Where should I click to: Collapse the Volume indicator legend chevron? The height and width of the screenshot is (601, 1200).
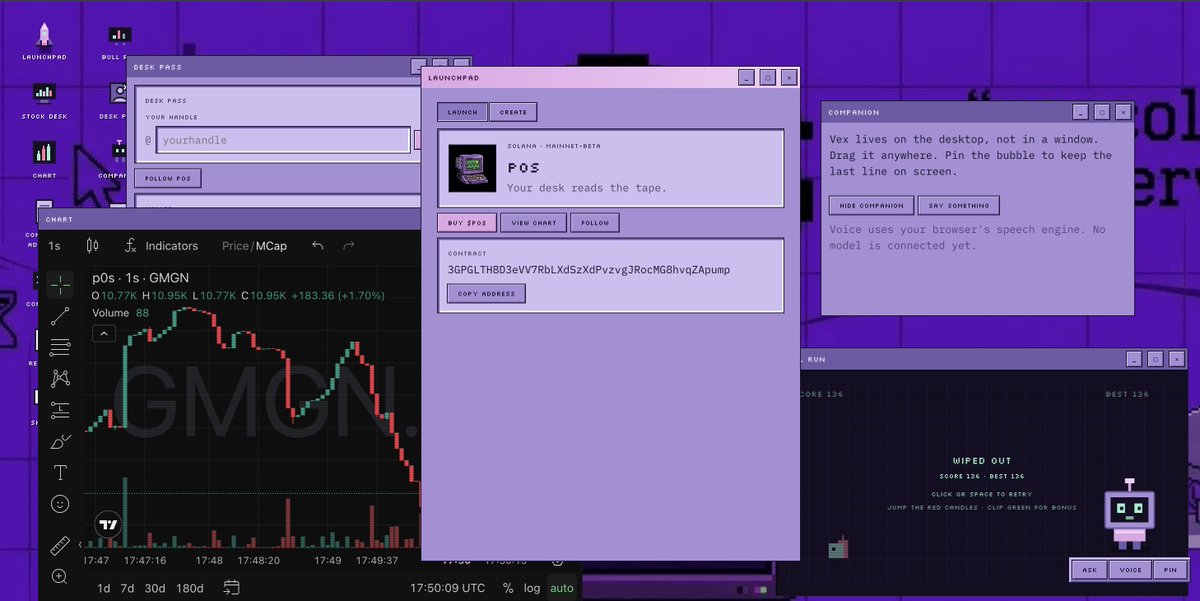click(103, 334)
